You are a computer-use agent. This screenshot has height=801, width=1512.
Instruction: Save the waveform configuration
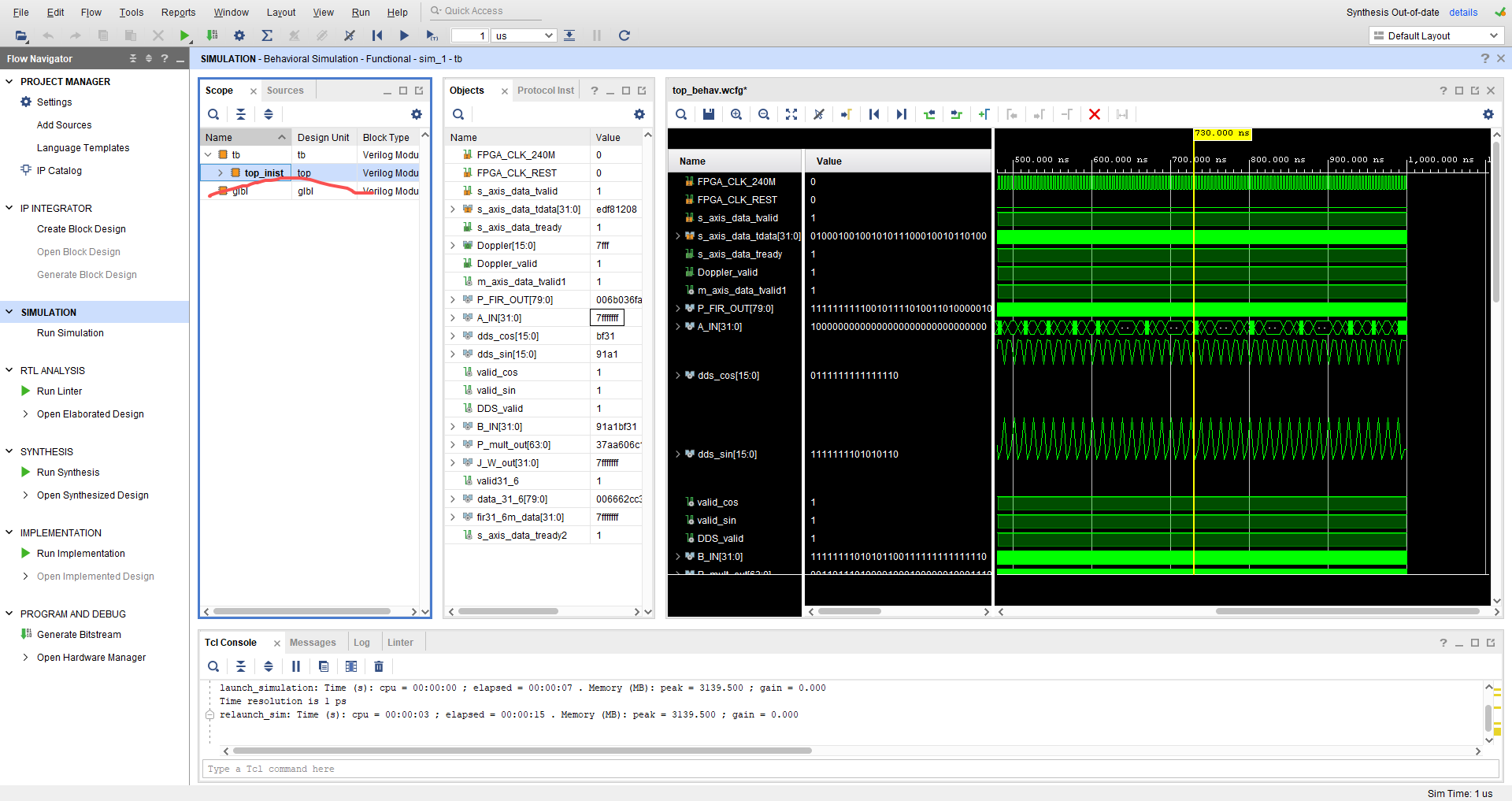click(709, 114)
